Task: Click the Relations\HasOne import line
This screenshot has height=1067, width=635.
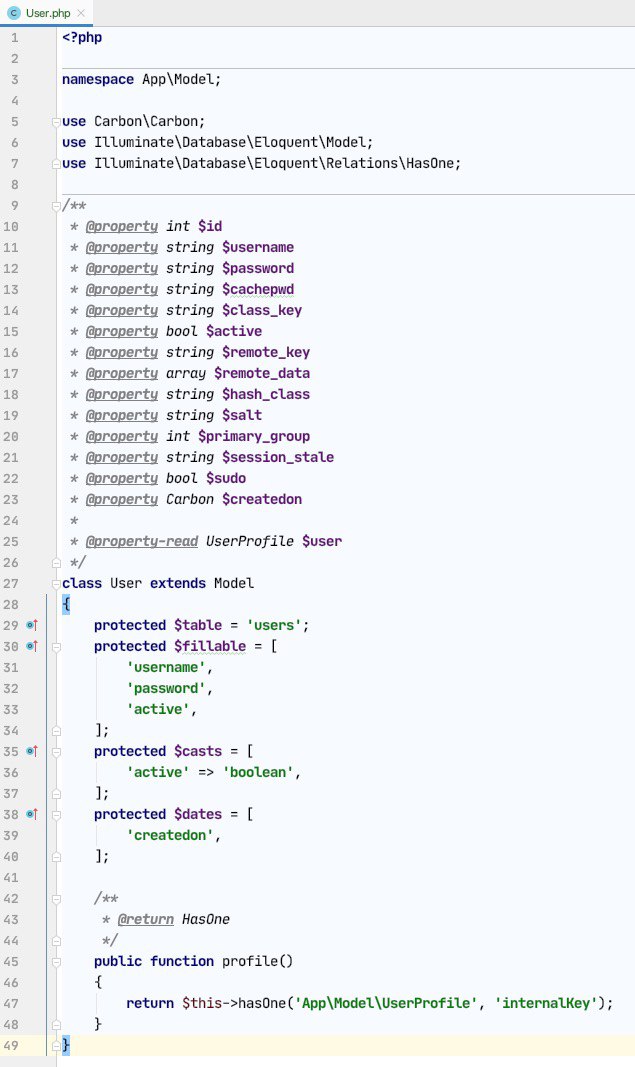Action: (x=261, y=163)
